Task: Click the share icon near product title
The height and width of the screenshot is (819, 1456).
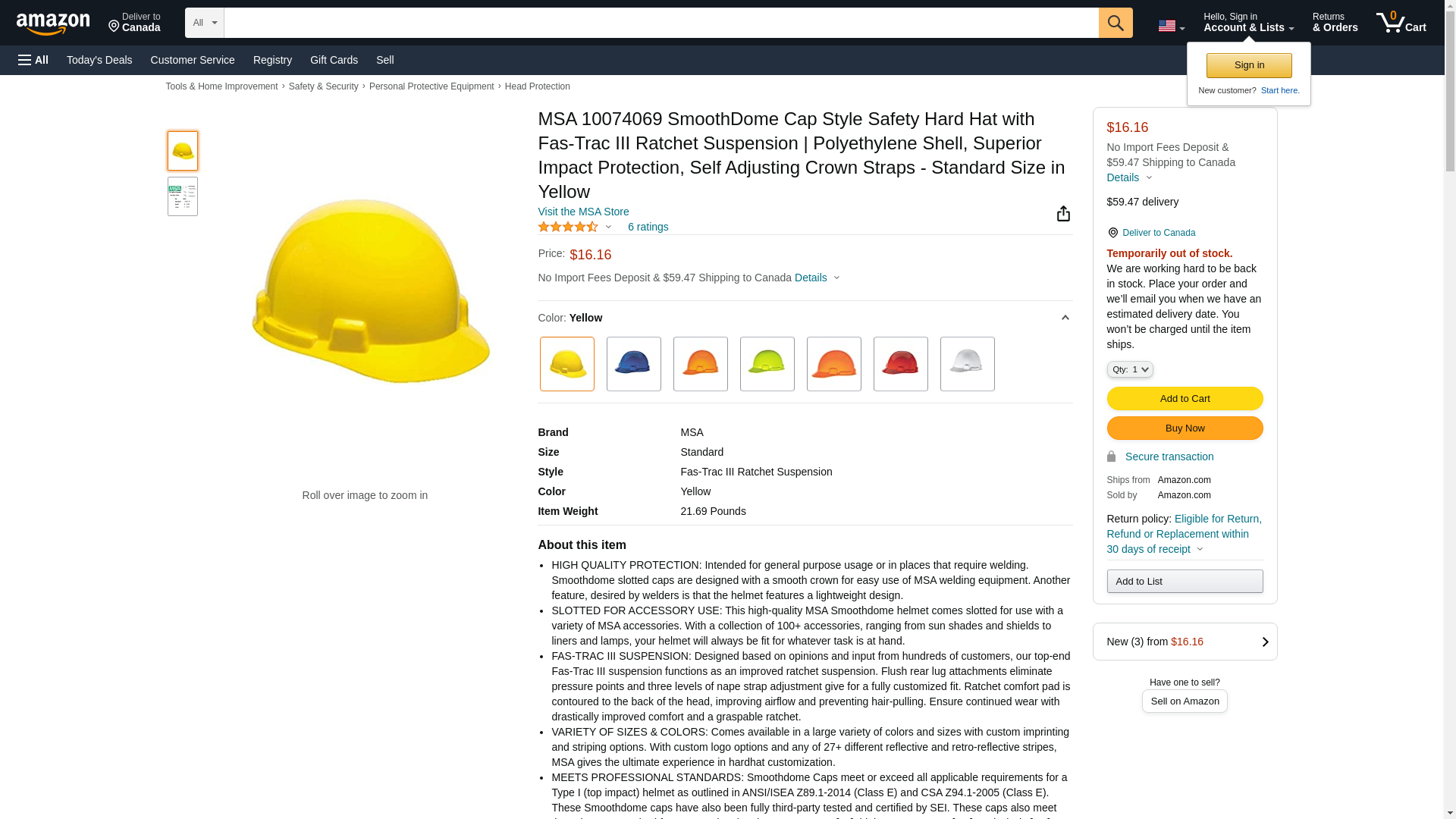Action: click(1063, 214)
